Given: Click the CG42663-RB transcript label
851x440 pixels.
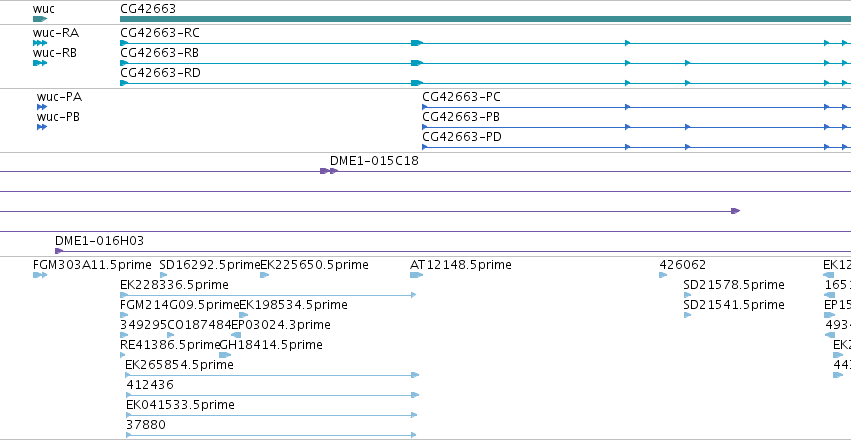Looking at the screenshot, I should point(159,53).
